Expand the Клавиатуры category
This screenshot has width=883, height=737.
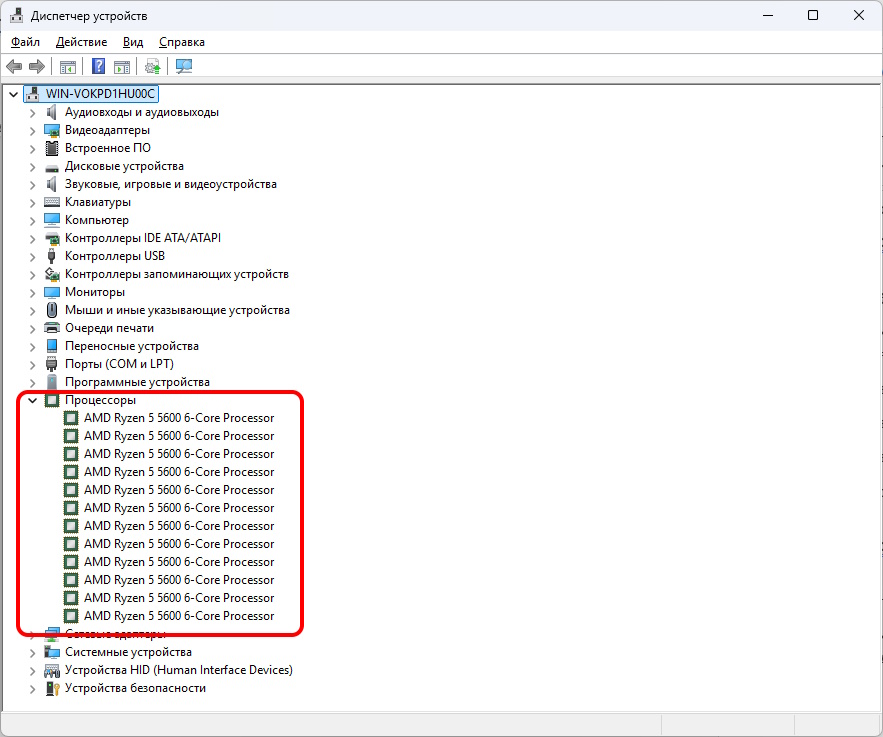point(33,203)
